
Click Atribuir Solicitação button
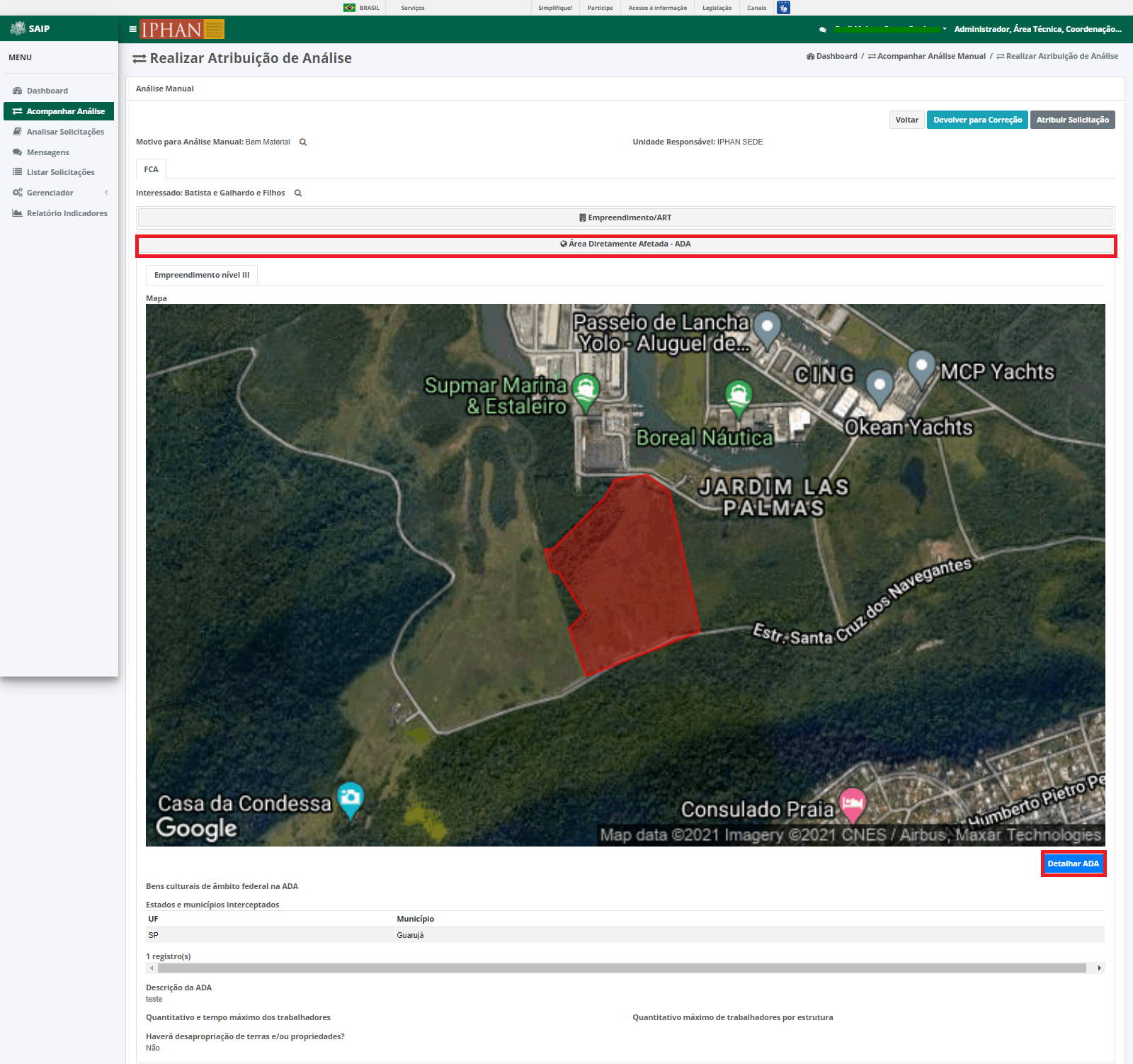[1073, 120]
